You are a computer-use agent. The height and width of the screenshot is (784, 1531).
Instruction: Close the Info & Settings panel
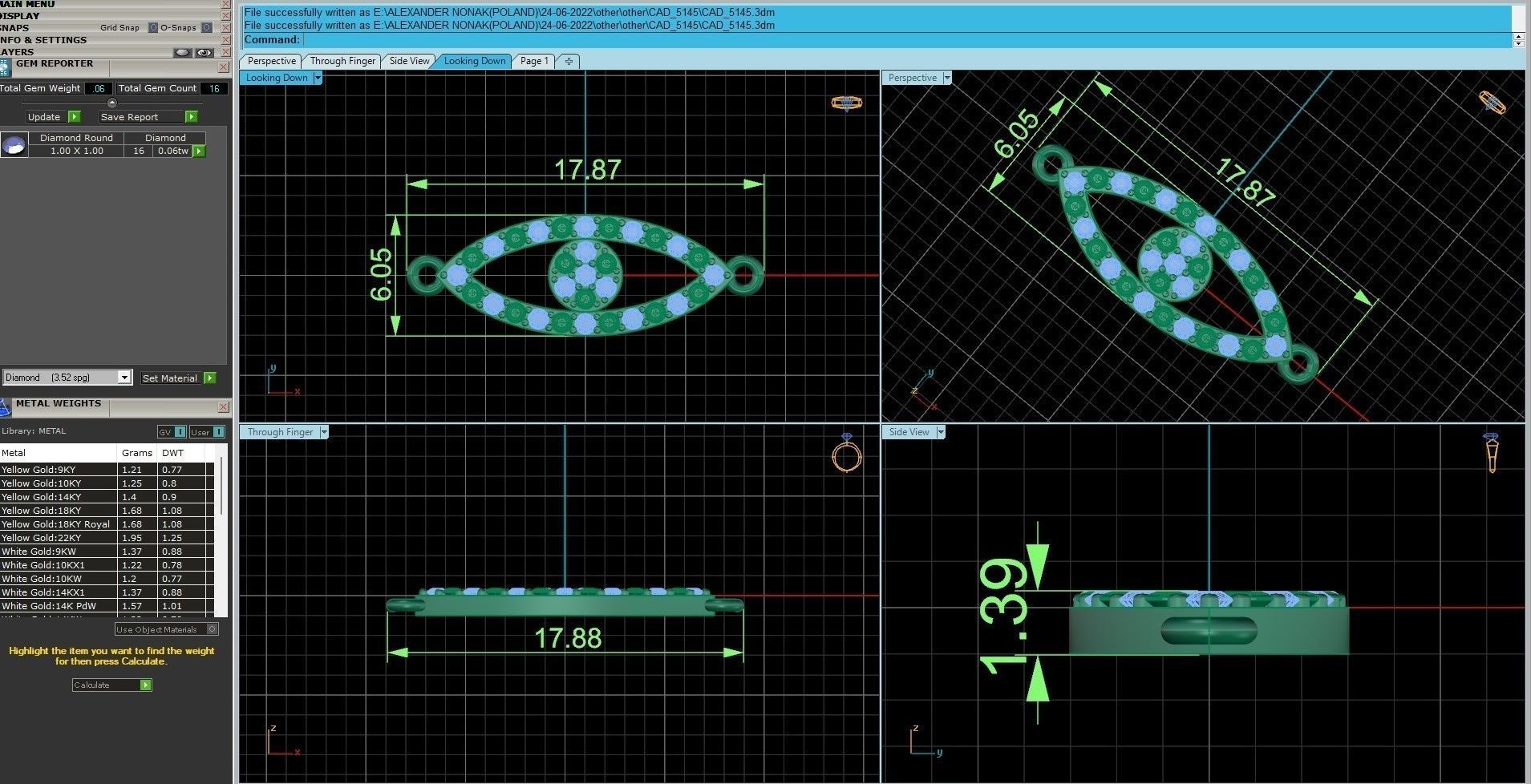pos(226,40)
